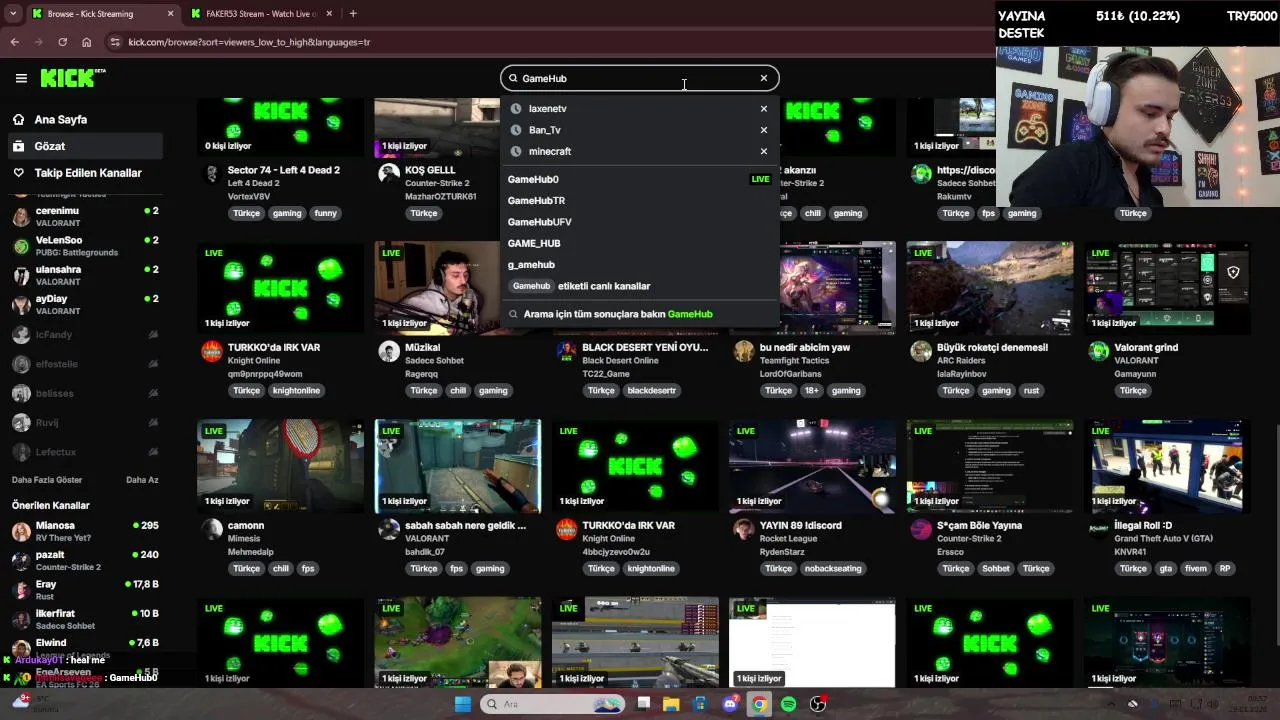The height and width of the screenshot is (720, 1280).
Task: Reload the Kick browse page
Action: [62, 42]
